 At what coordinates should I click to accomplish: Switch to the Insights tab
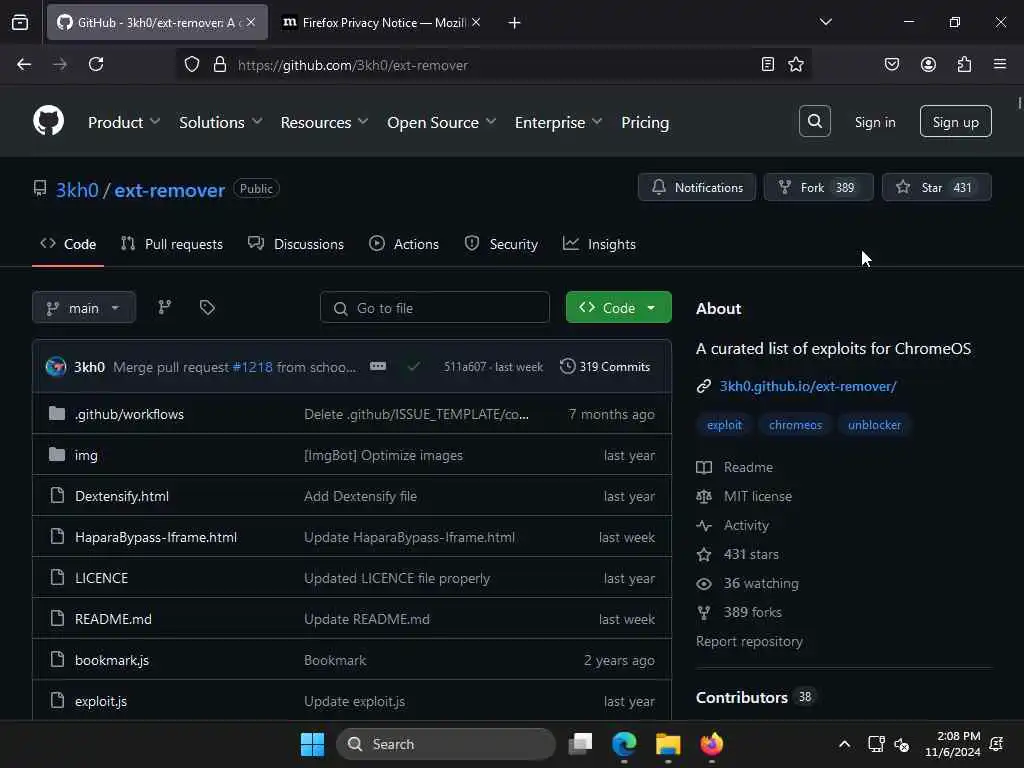pos(600,244)
